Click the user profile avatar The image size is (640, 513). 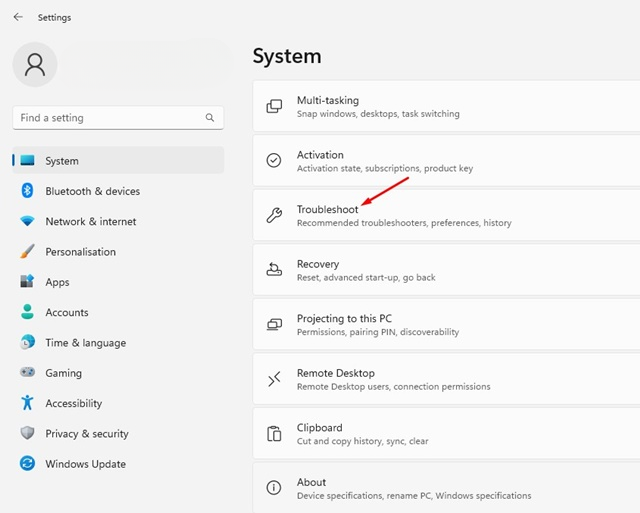pyautogui.click(x=35, y=64)
